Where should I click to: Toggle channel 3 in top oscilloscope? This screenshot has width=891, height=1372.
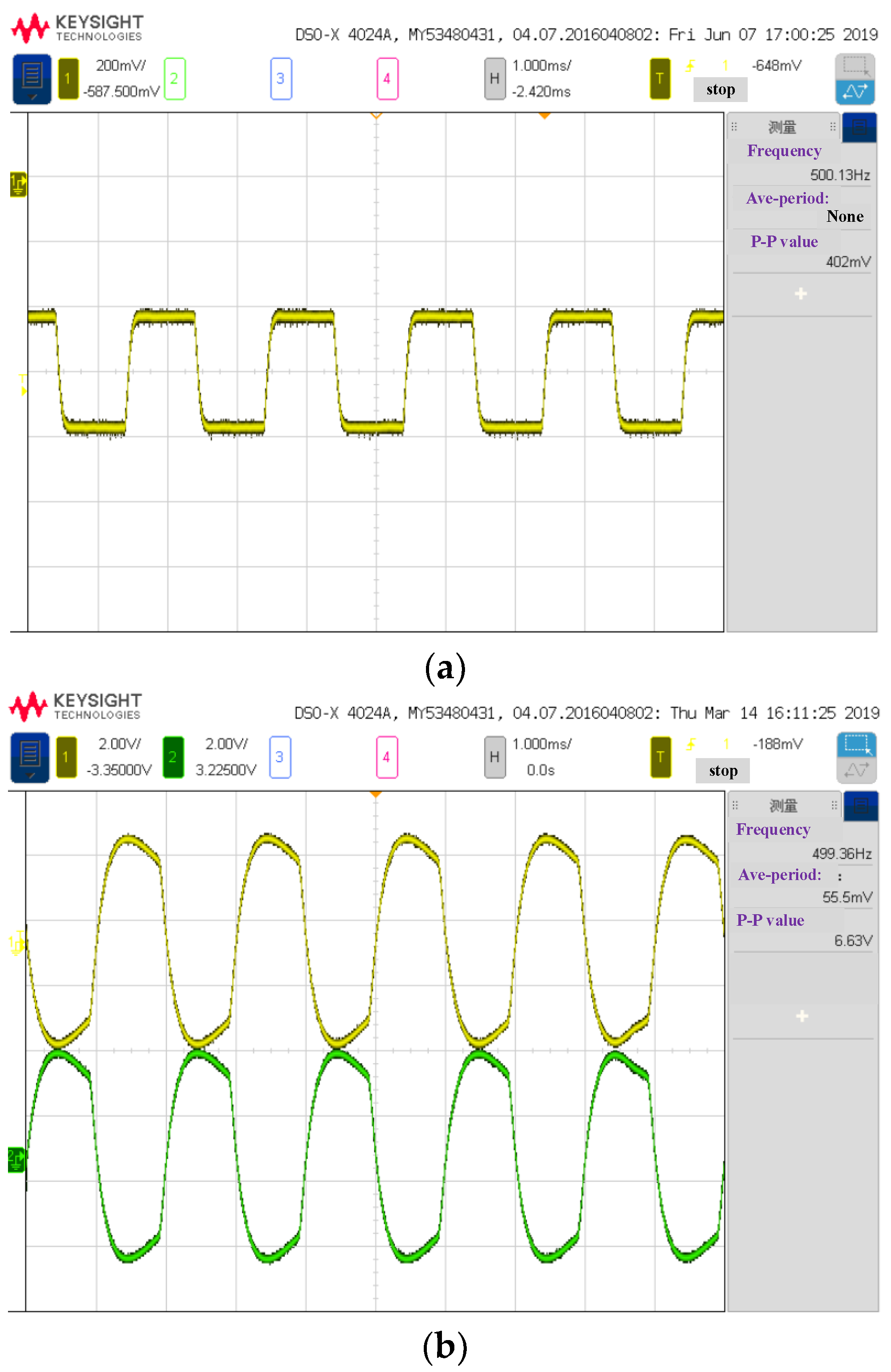coord(280,79)
